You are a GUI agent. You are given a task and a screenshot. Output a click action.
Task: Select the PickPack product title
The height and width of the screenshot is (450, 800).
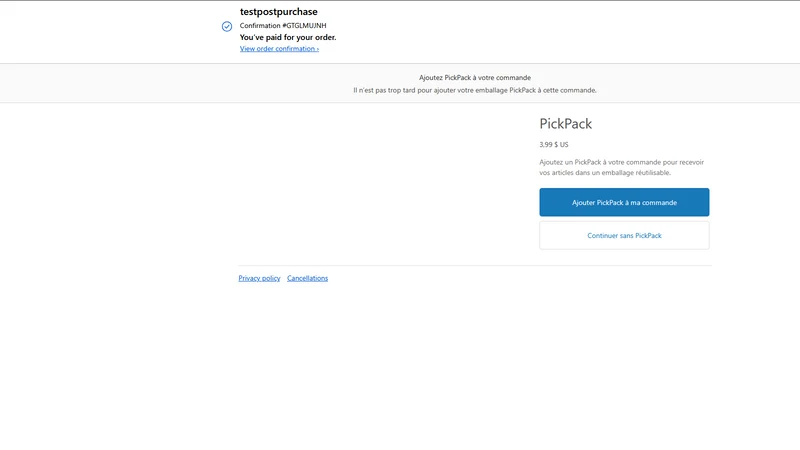[x=565, y=124]
